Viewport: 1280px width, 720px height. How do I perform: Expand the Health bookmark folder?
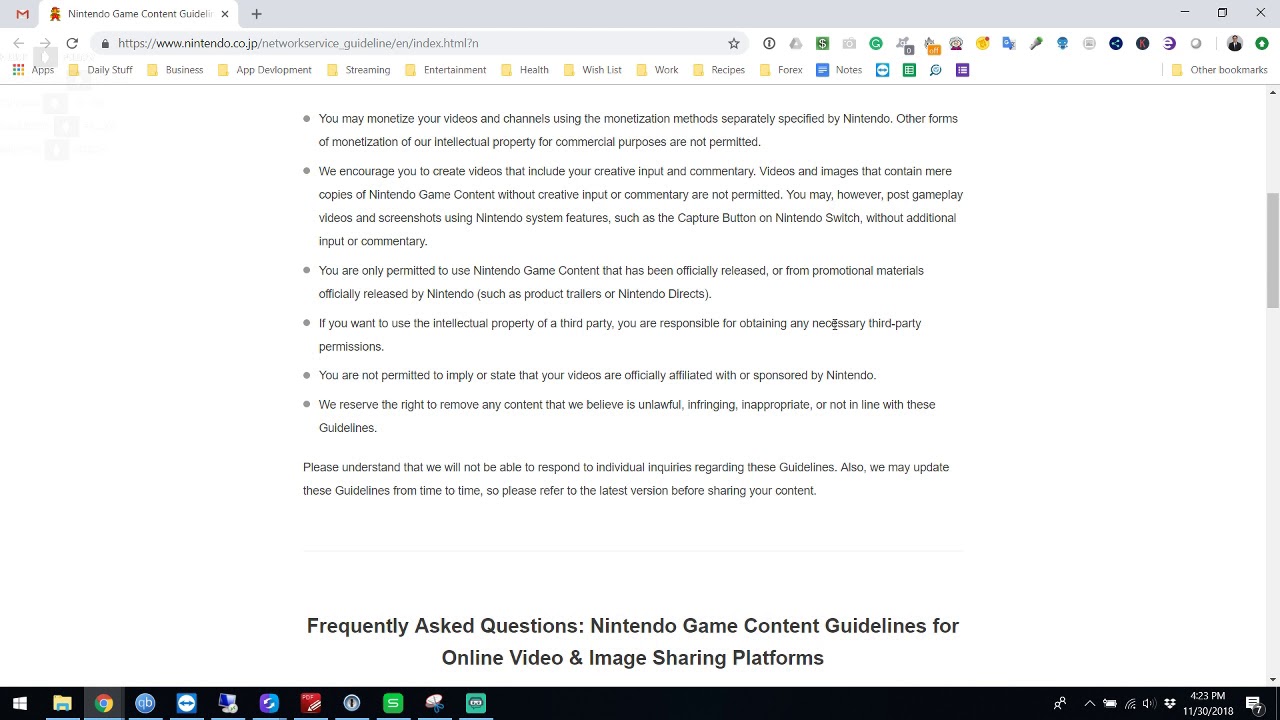tap(524, 70)
